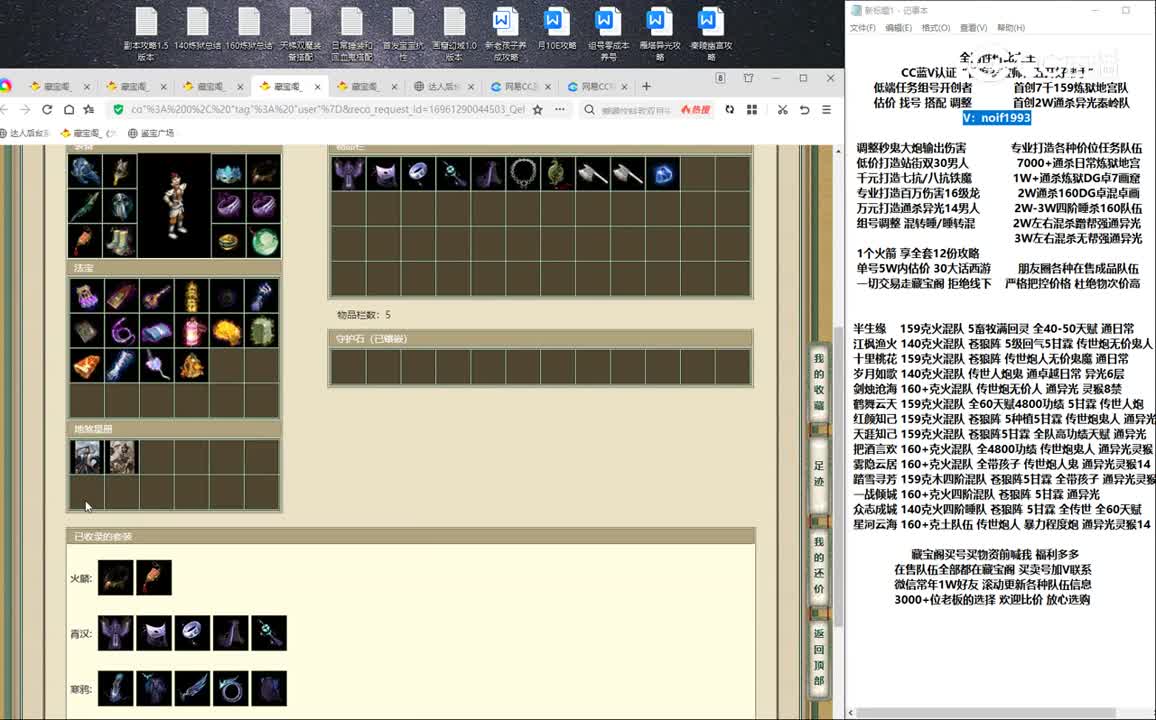The image size is (1156, 720).
Task: Open Notepad 查看(V) menu
Action: click(x=973, y=27)
